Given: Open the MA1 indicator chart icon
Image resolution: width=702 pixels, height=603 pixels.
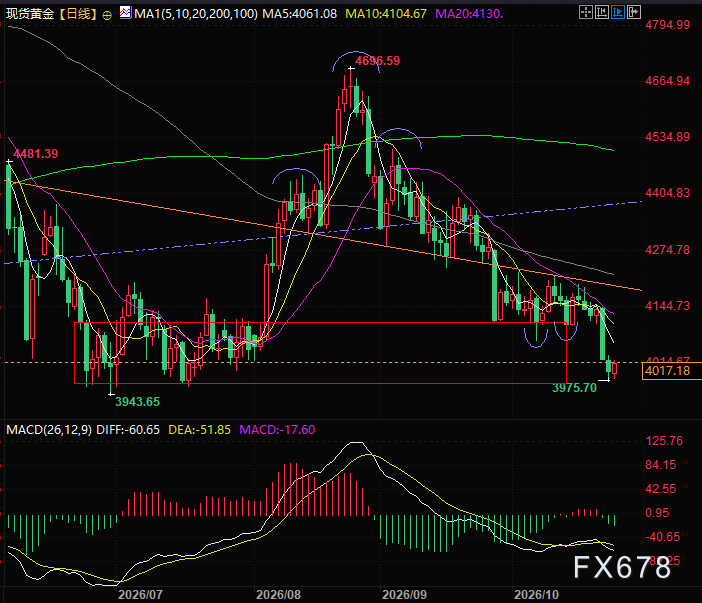Looking at the screenshot, I should click(x=126, y=13).
